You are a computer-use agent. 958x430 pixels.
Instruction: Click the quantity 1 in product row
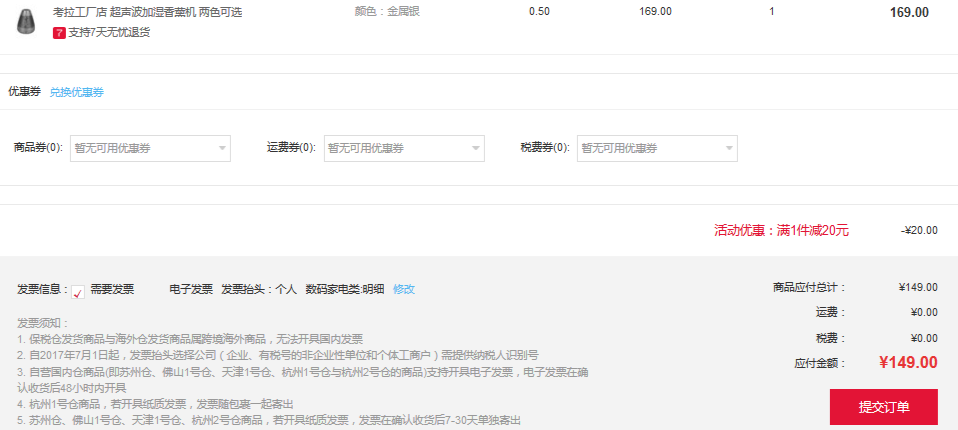coord(772,12)
